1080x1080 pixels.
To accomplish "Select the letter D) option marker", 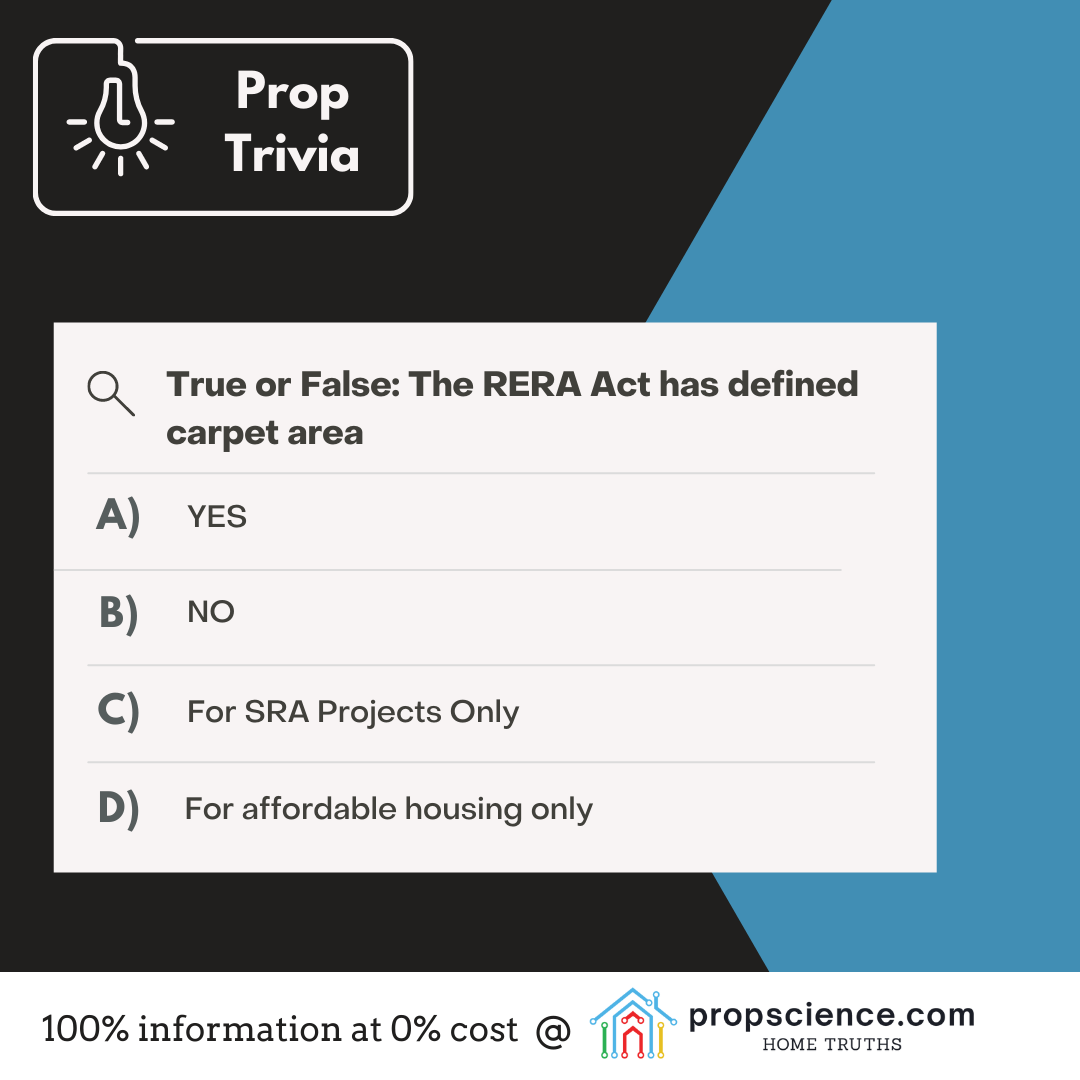I will (x=118, y=808).
